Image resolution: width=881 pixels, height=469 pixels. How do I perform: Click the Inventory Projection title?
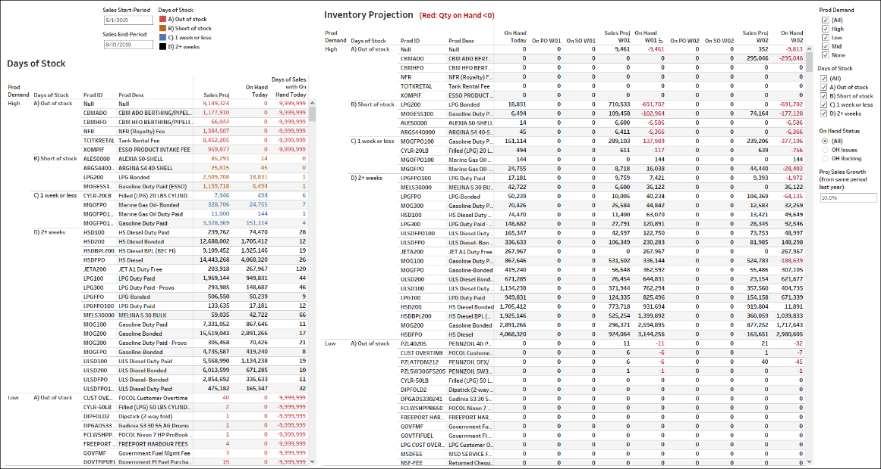point(369,15)
